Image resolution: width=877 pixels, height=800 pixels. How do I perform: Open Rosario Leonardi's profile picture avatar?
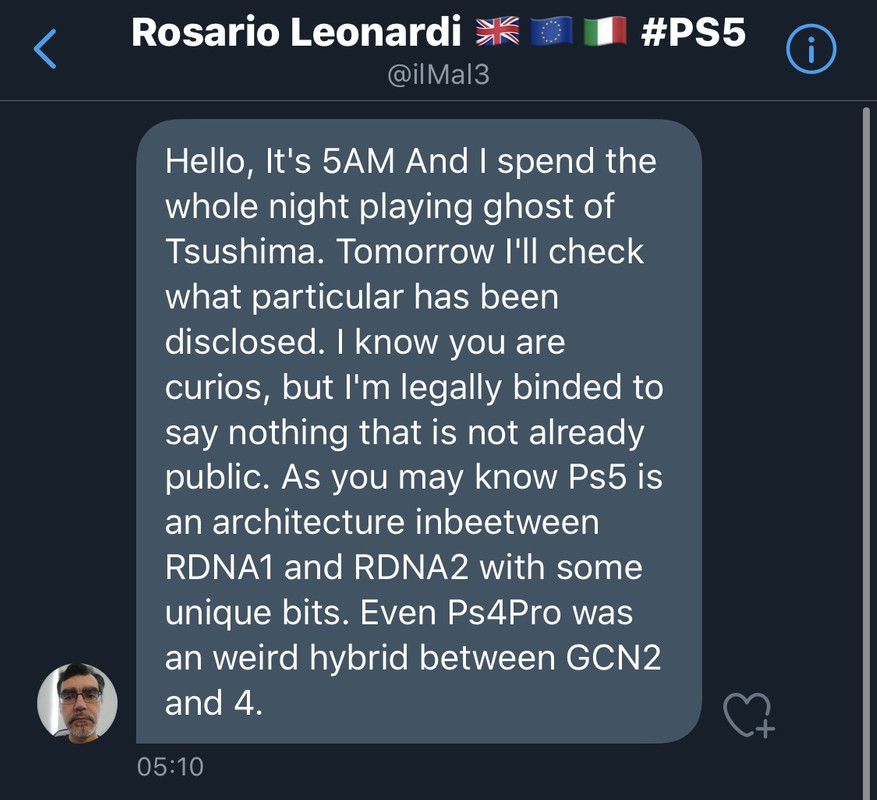tap(77, 703)
